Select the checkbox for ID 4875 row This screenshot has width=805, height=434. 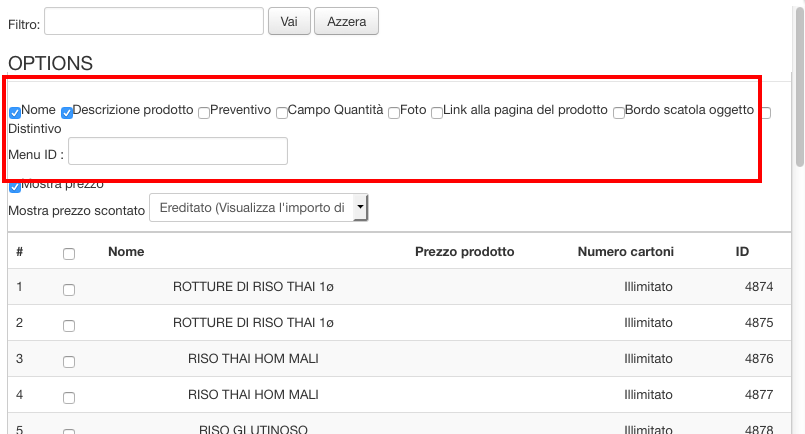(69, 325)
